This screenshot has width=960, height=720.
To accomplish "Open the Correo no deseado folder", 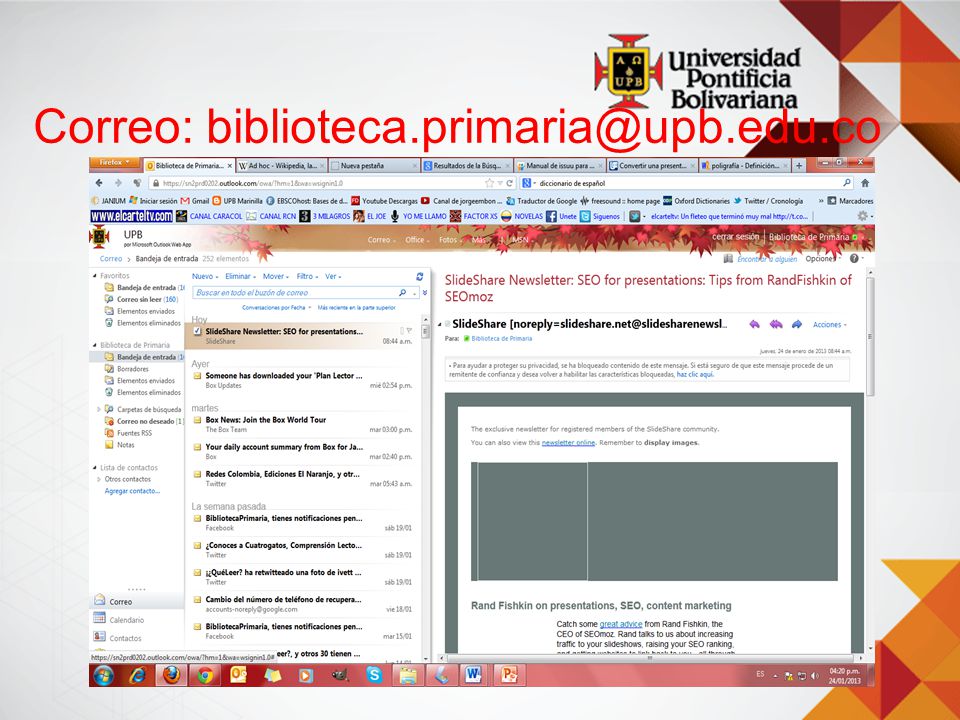I will pyautogui.click(x=143, y=421).
